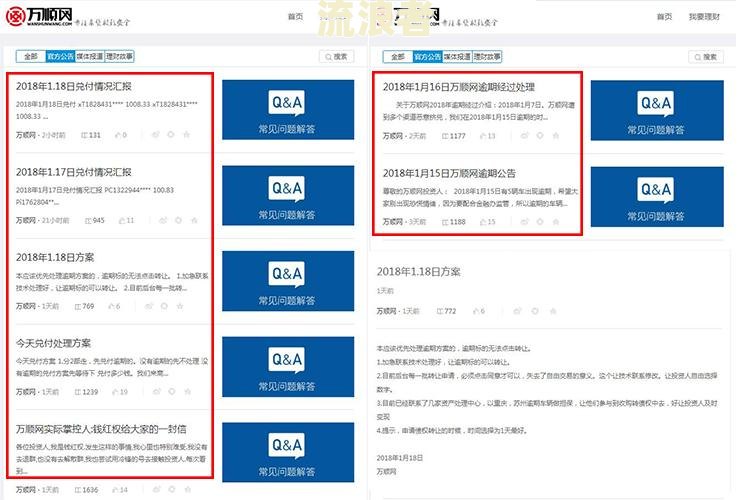752x500 pixels.
Task: Open Q&A 常见问题解答 banner beside 1.18日兑付情况汇报
Action: click(x=288, y=110)
